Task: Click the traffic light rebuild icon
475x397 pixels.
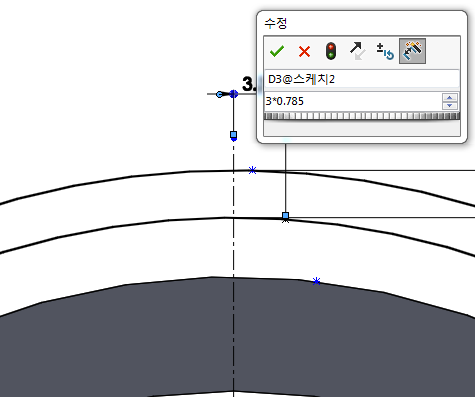Action: [x=331, y=51]
